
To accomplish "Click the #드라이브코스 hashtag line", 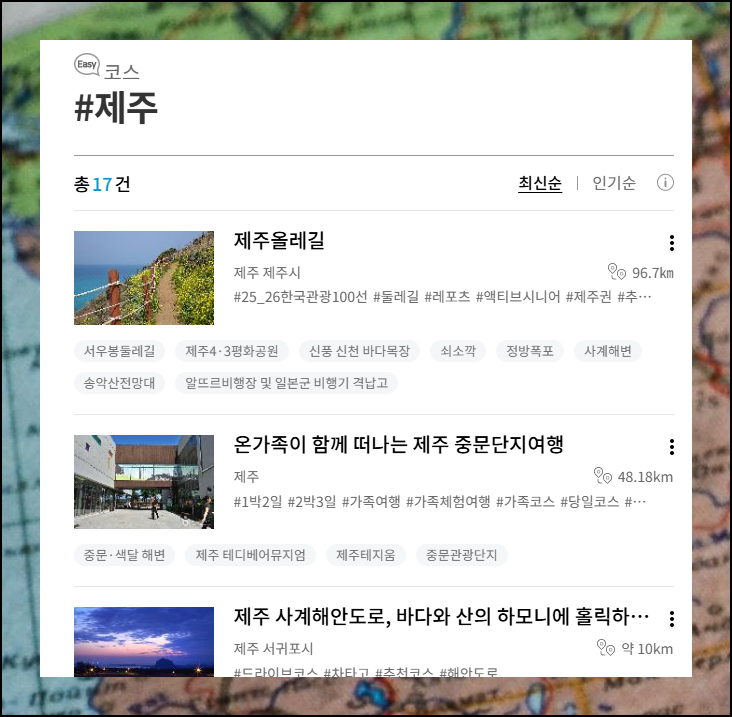I will [x=365, y=672].
